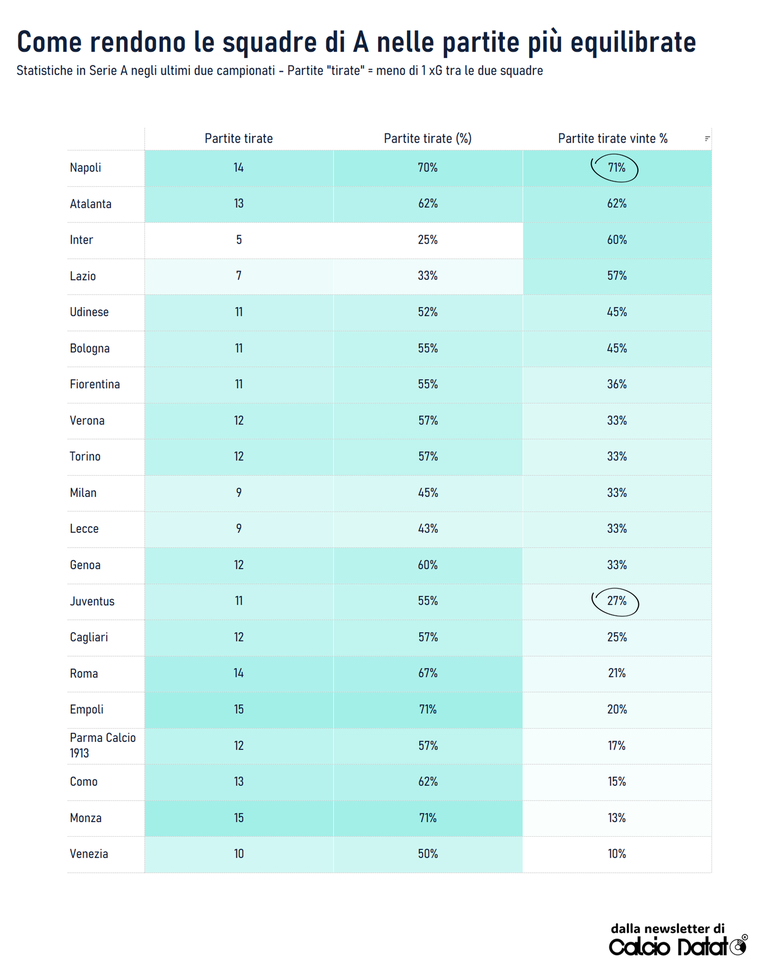Click Venezia's 10% win rate cell

(x=617, y=854)
